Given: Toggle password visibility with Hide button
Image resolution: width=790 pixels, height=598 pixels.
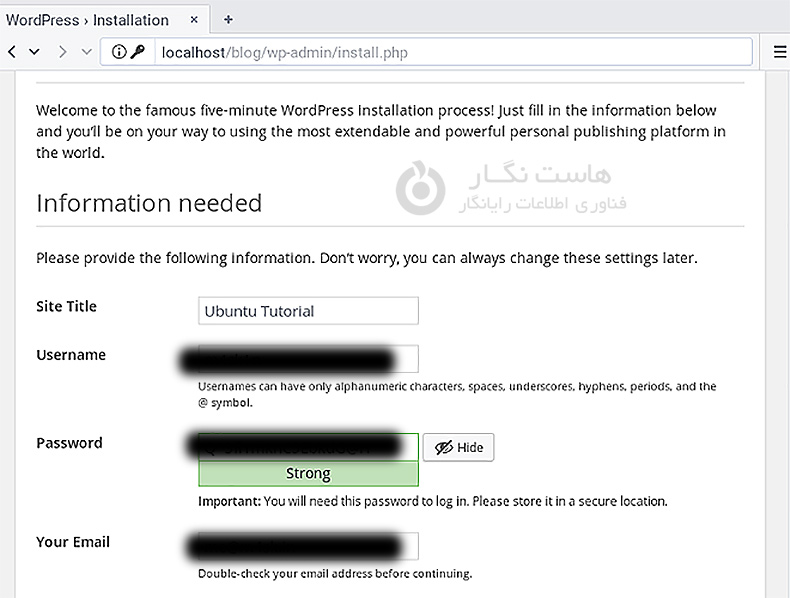Looking at the screenshot, I should pos(458,447).
